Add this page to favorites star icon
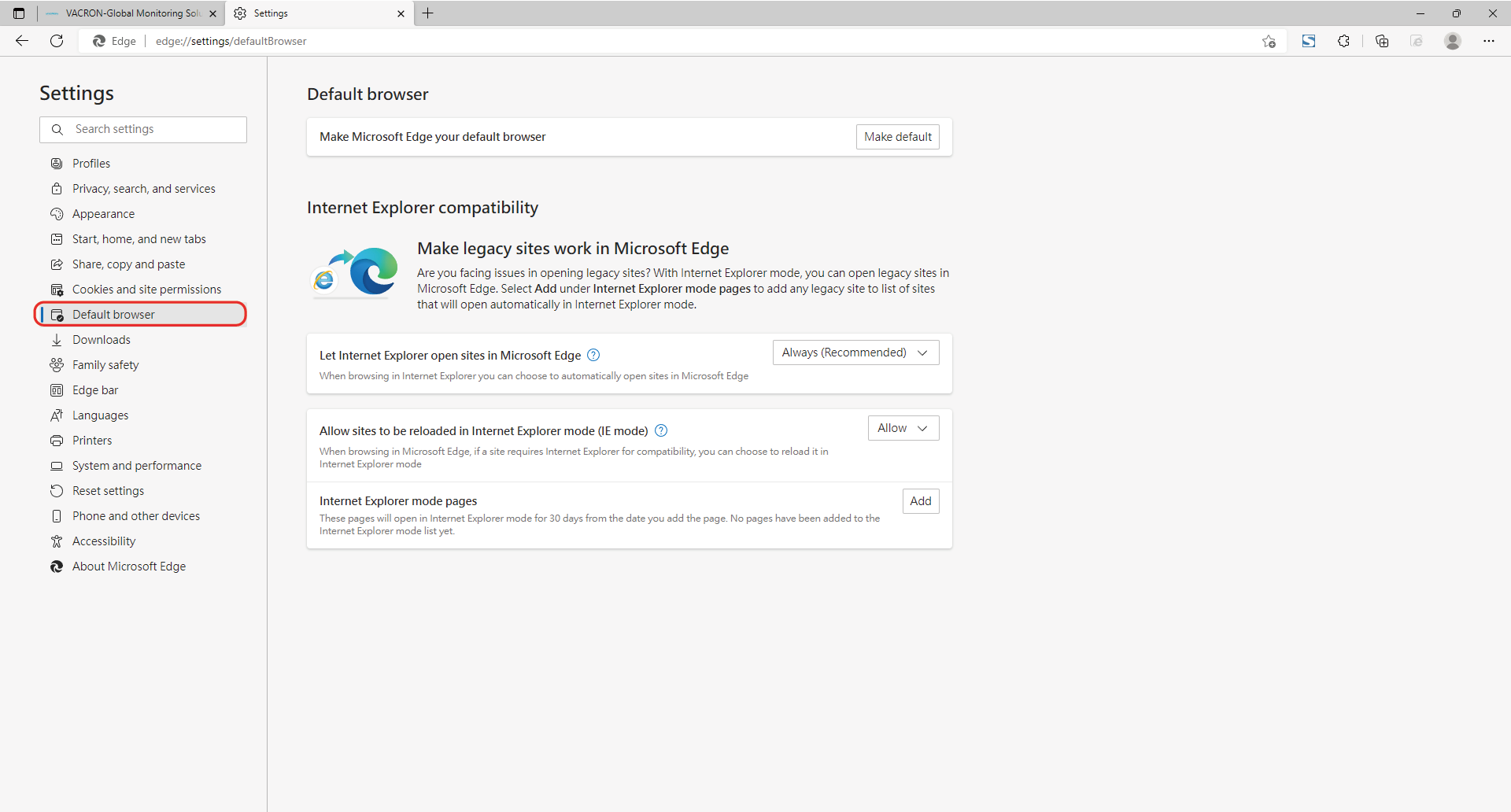 [x=1269, y=41]
